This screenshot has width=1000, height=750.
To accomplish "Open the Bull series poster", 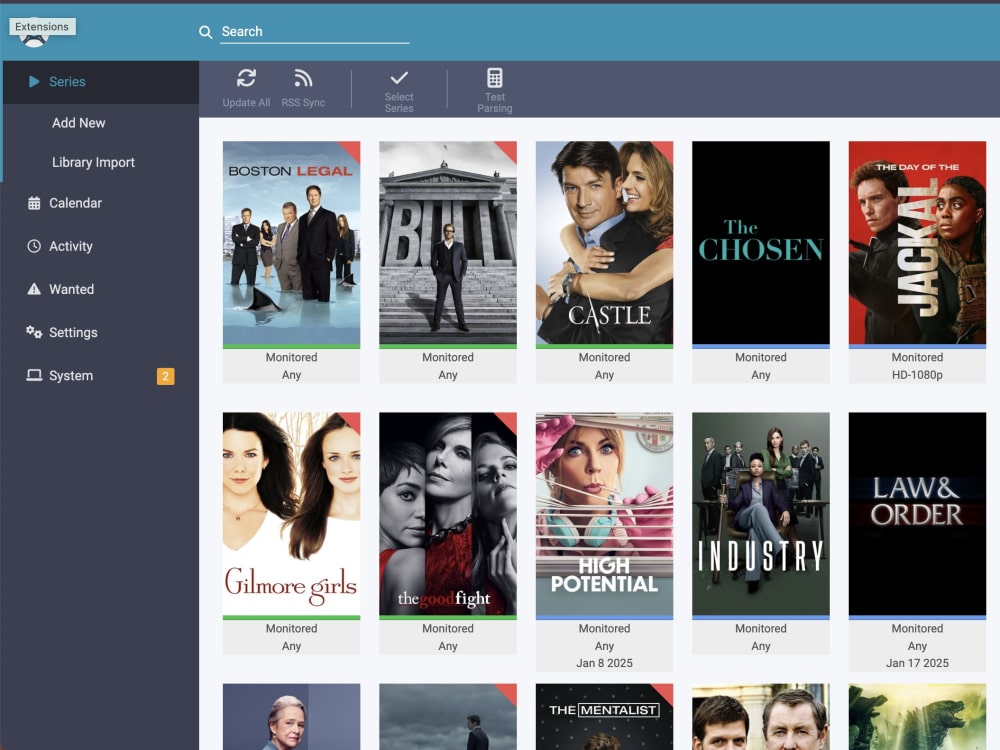I will [x=448, y=242].
